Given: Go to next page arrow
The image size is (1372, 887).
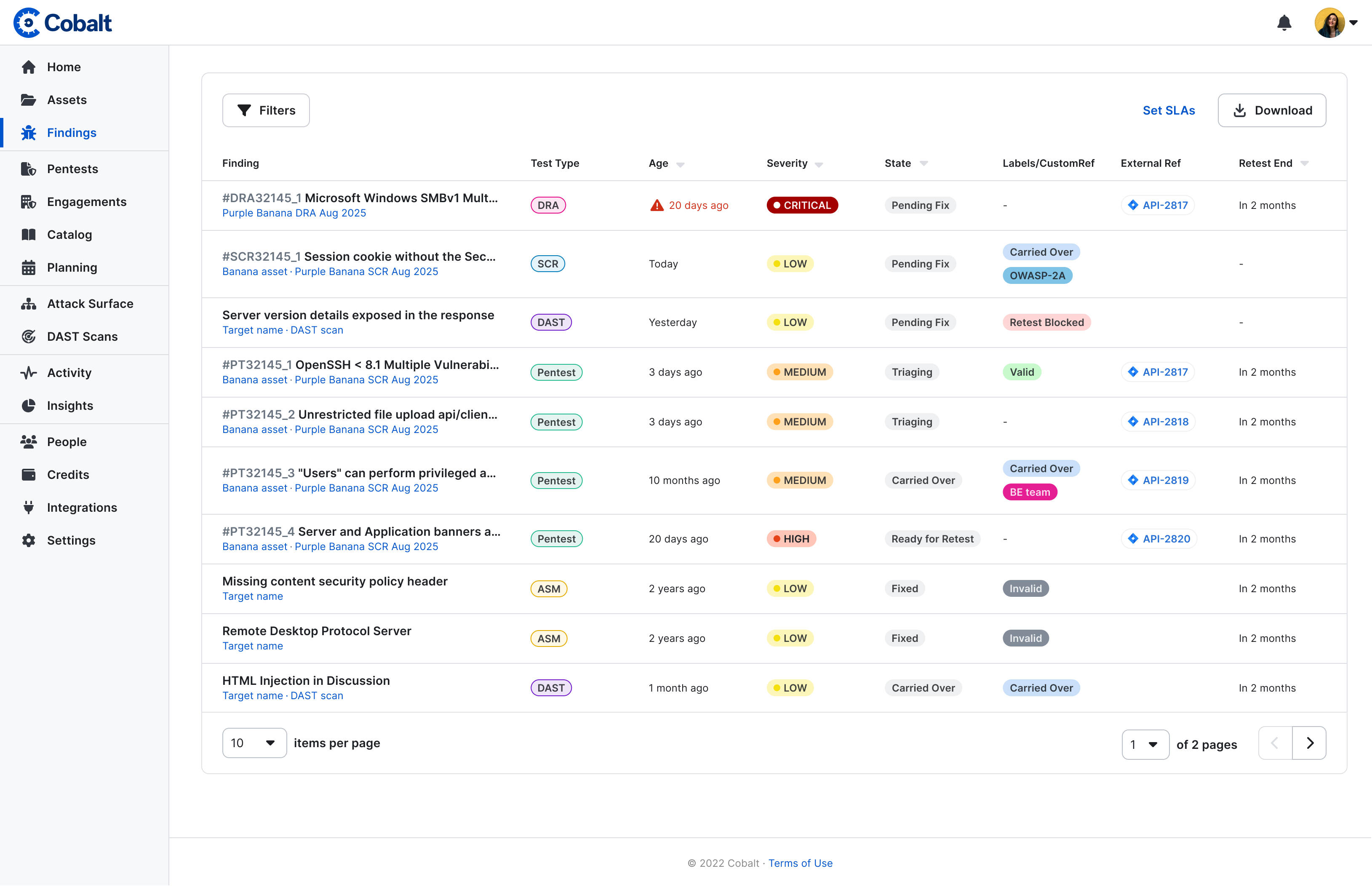Looking at the screenshot, I should point(1309,743).
